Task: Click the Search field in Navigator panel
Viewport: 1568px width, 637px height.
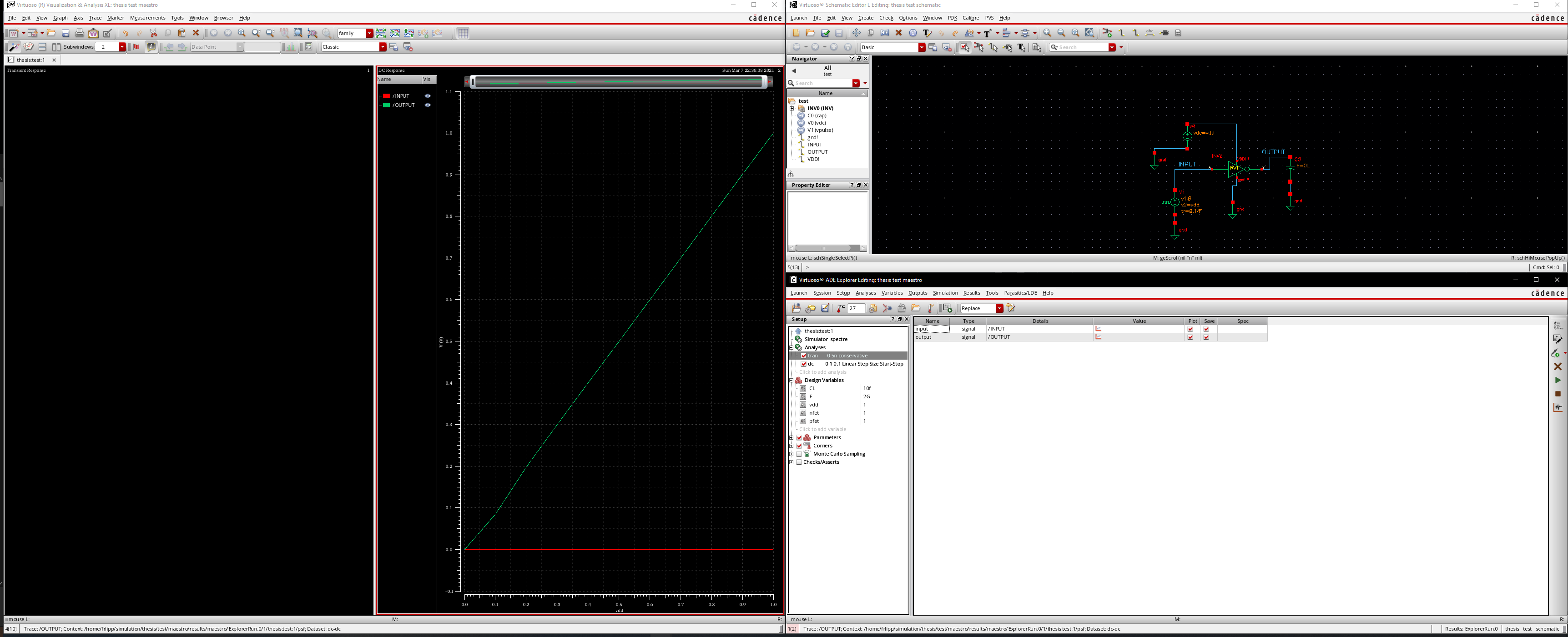Action: (x=823, y=83)
